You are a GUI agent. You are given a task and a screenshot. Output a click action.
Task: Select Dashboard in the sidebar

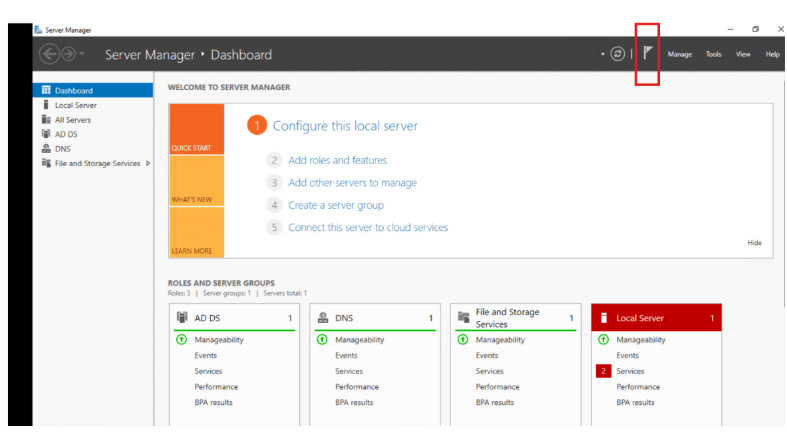click(93, 90)
